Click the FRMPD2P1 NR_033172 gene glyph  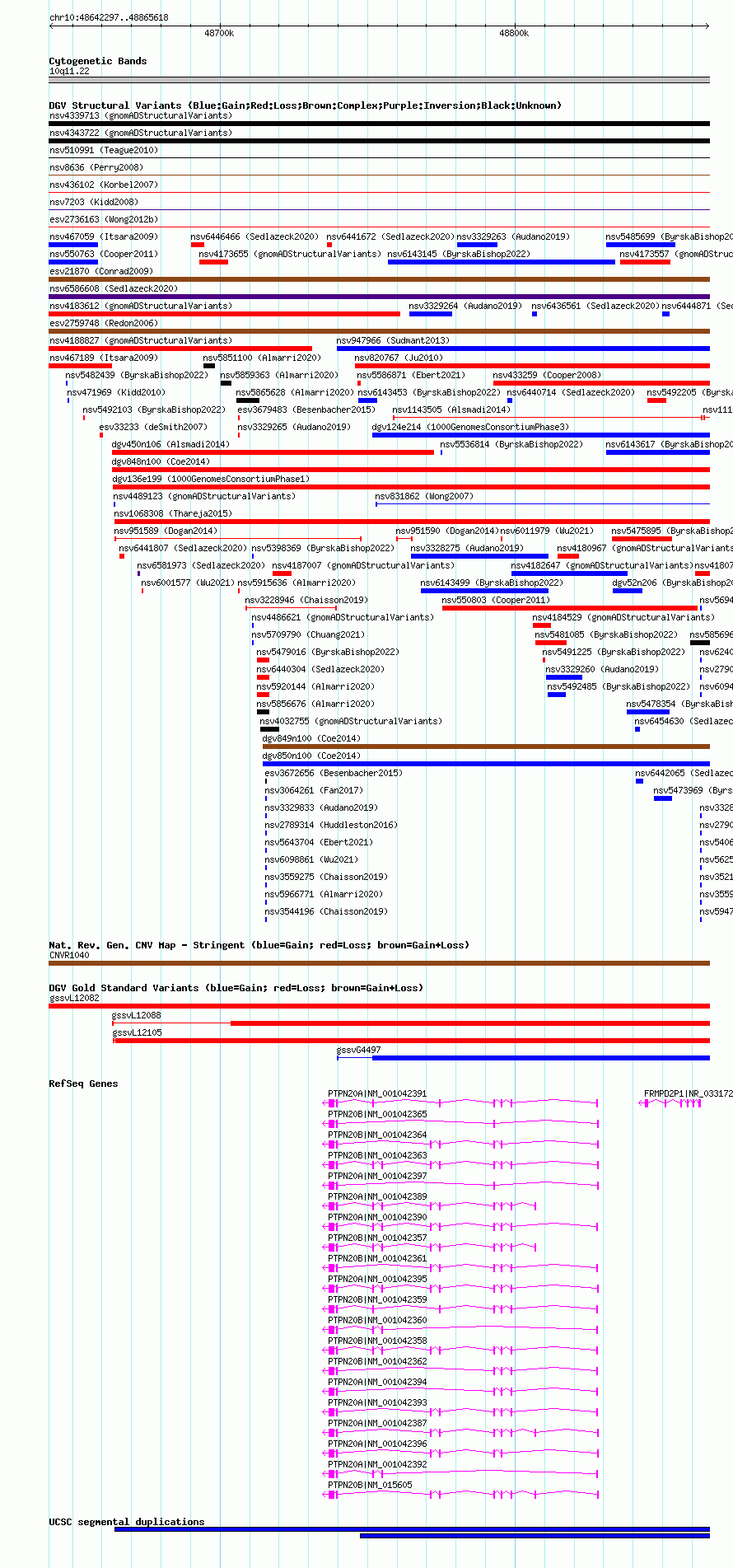(x=670, y=1103)
